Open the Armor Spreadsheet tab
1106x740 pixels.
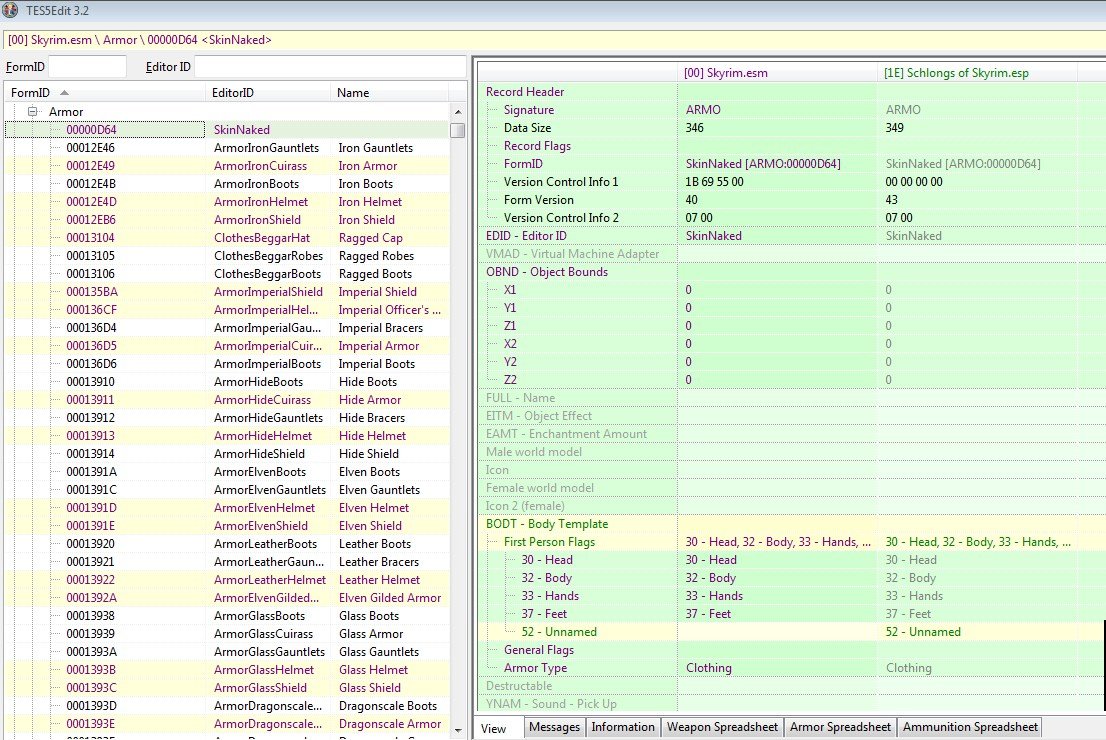click(840, 727)
